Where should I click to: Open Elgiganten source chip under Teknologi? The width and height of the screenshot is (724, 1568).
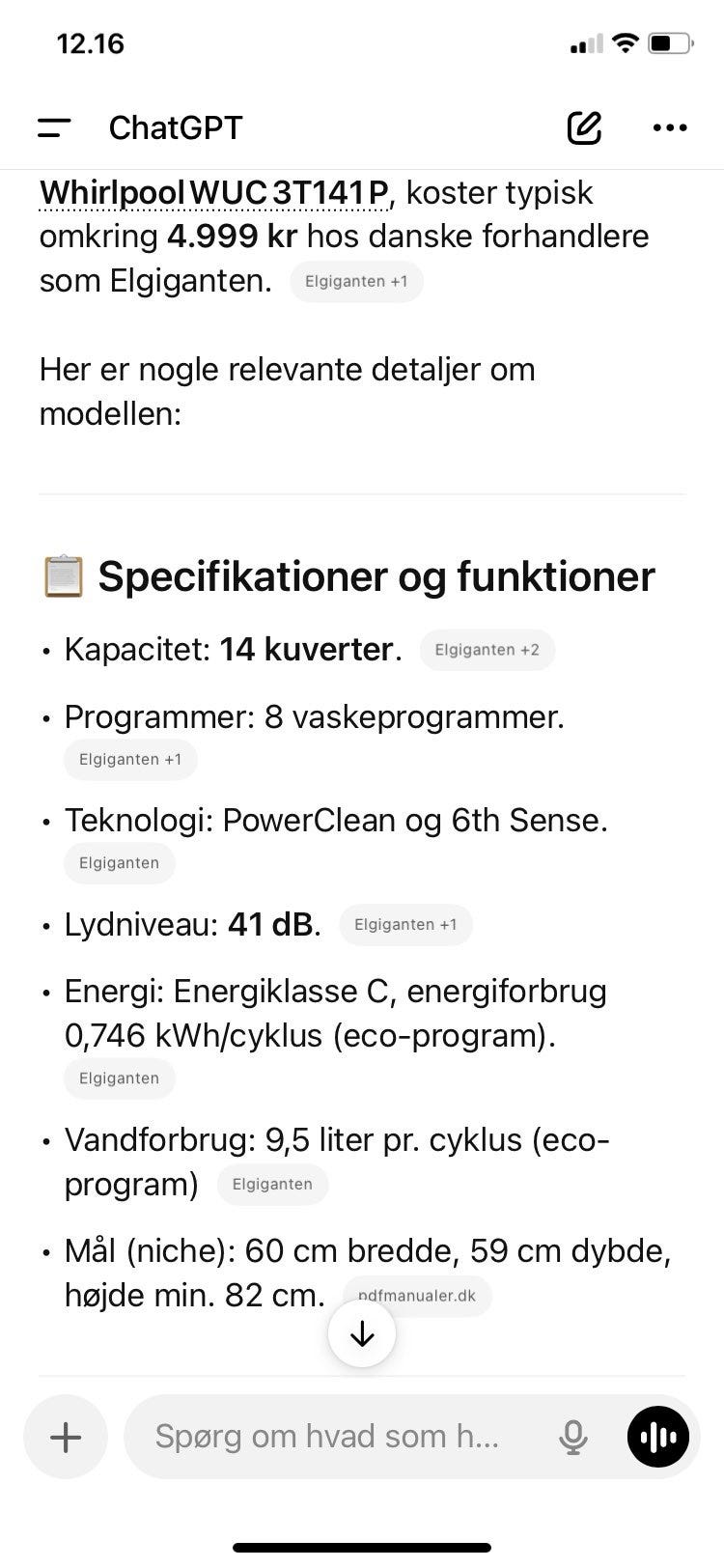pos(119,863)
